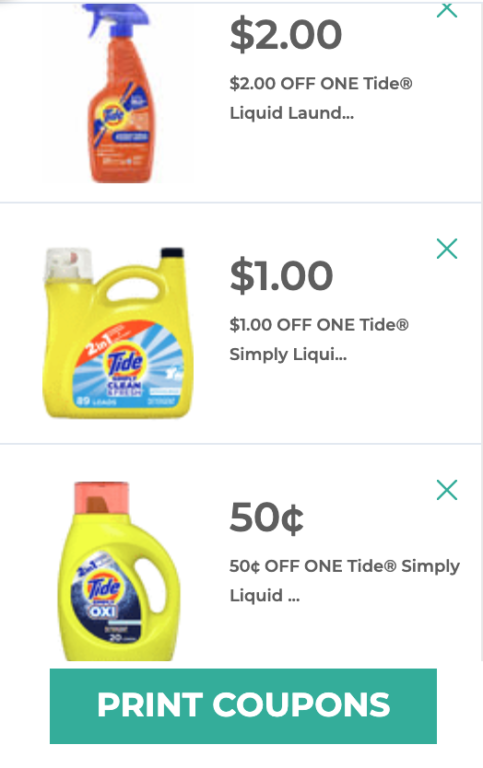This screenshot has height=768, width=483.
Task: Click the 50¢ coupon value heading
Action: pos(266,517)
